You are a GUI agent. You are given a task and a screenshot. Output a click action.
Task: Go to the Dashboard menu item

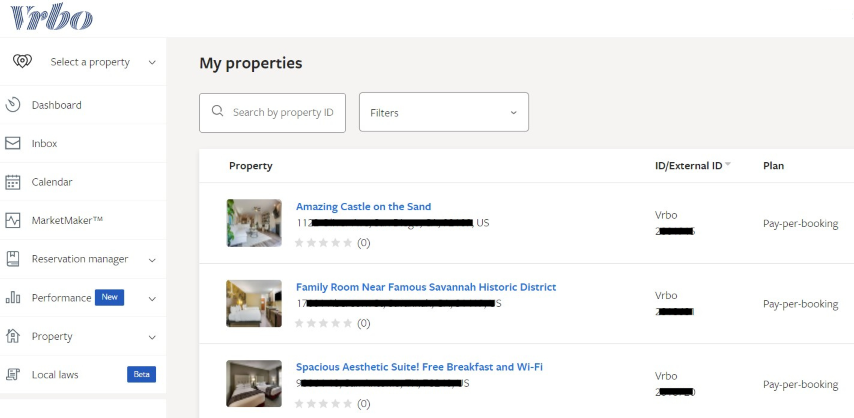pyautogui.click(x=57, y=105)
